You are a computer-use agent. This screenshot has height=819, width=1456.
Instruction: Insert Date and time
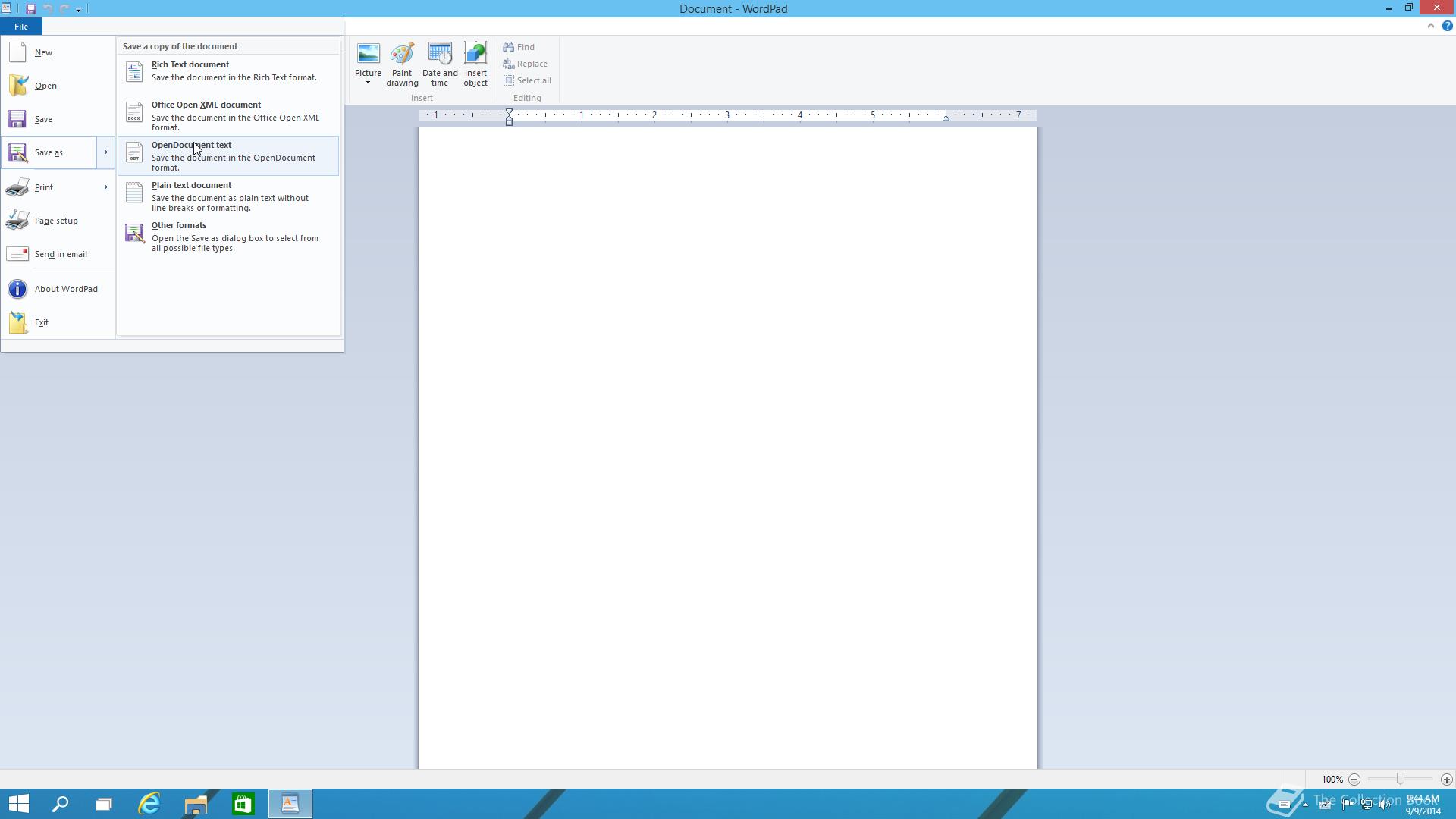(x=440, y=64)
